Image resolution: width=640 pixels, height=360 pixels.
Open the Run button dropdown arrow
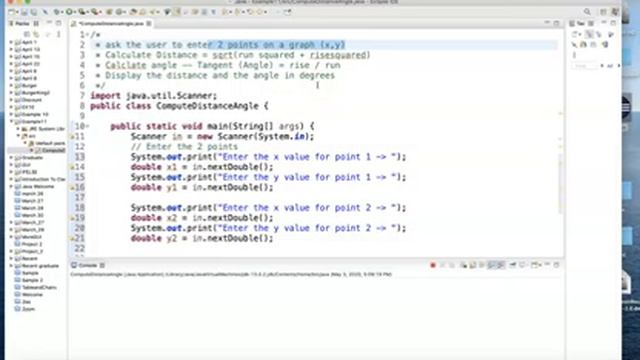coord(74,12)
